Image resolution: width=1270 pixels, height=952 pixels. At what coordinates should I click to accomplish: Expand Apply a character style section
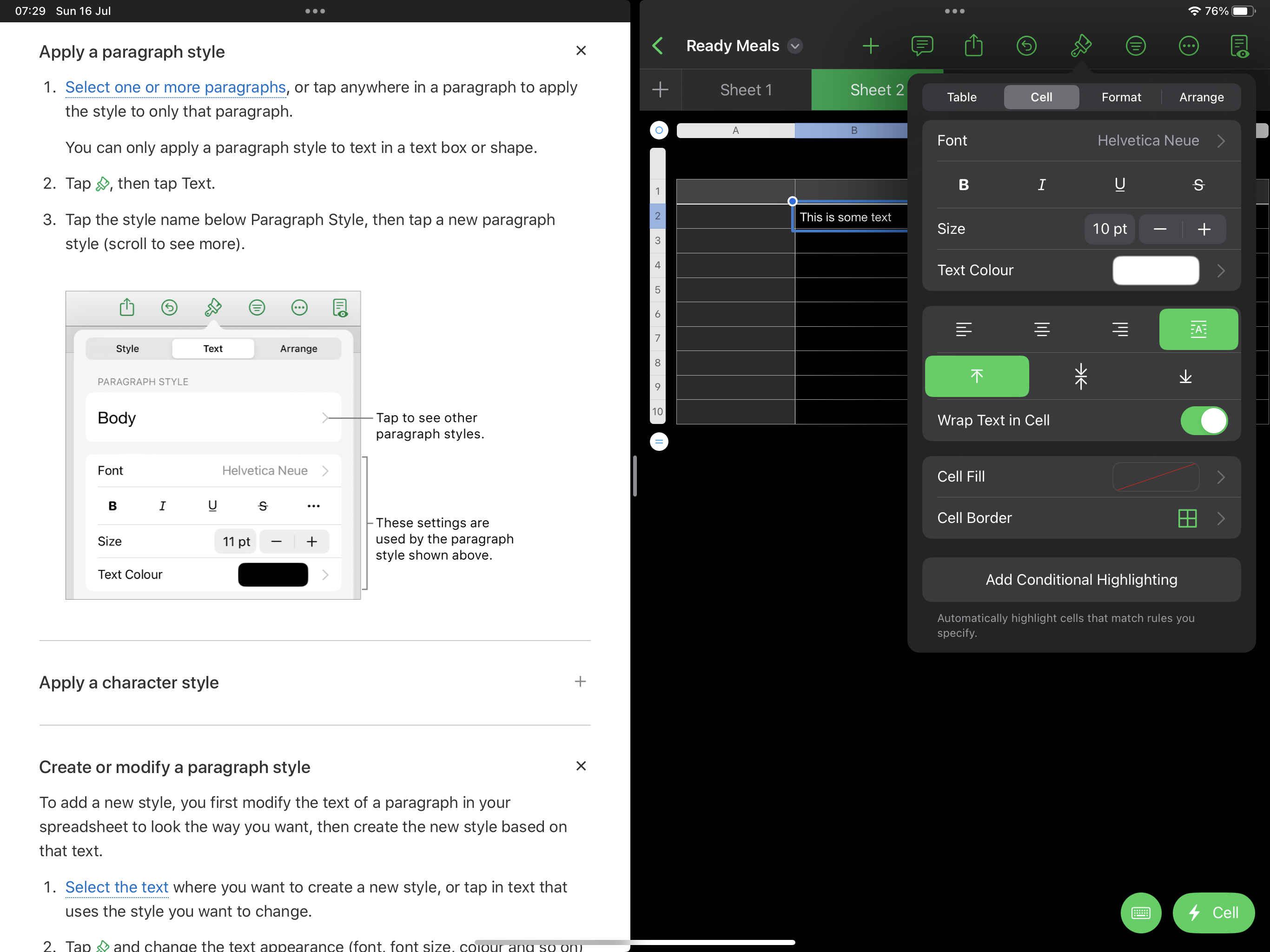pos(580,682)
